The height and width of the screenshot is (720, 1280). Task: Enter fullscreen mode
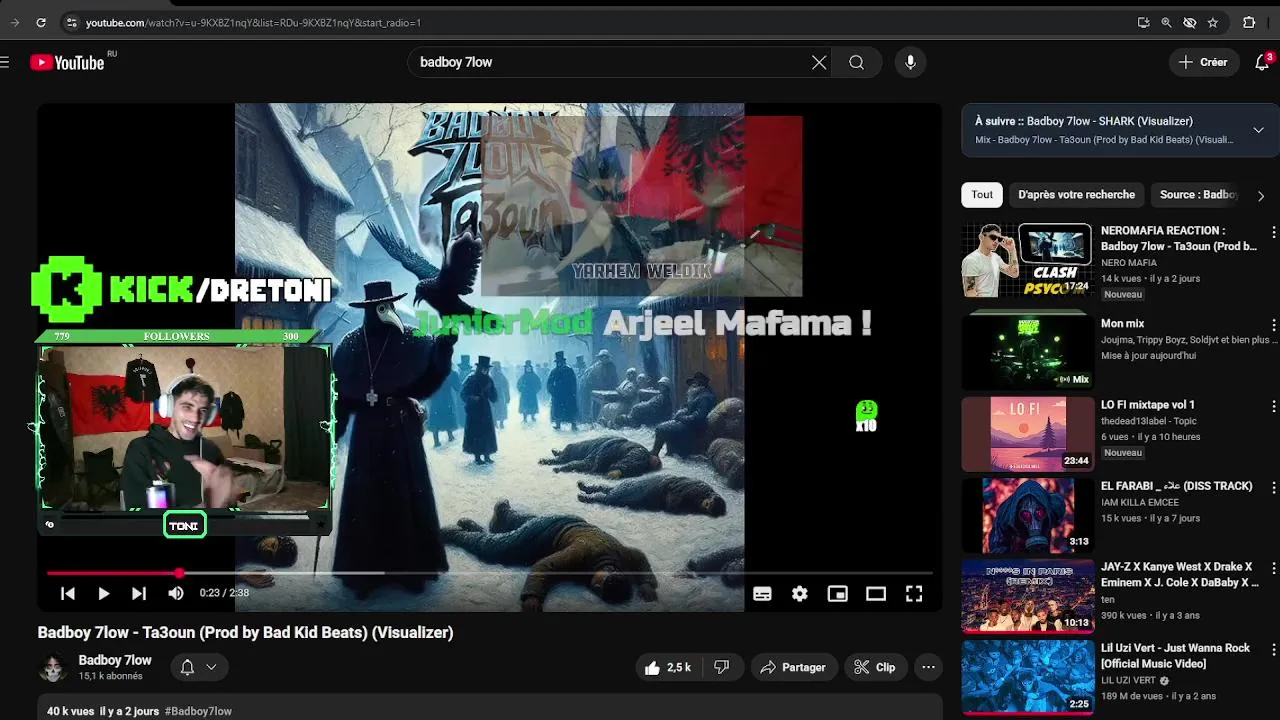pos(914,594)
